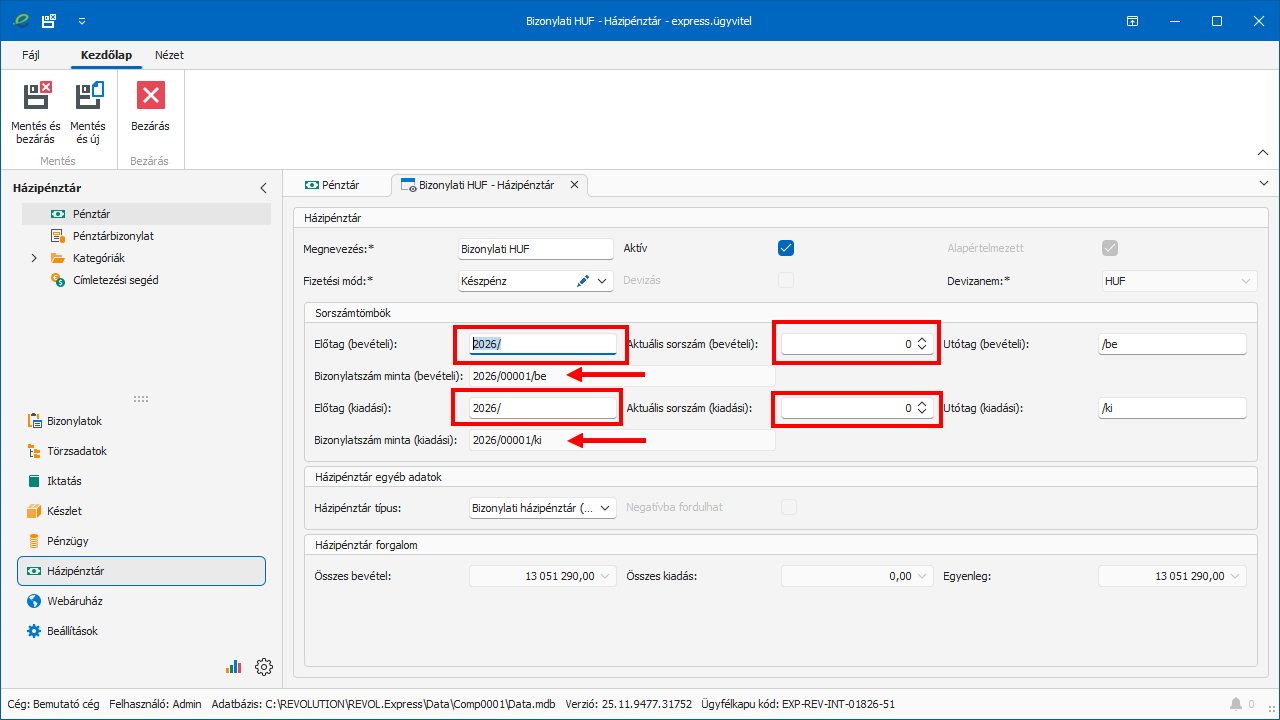Click the colored bar chart icon
The image size is (1280, 720).
(x=234, y=667)
